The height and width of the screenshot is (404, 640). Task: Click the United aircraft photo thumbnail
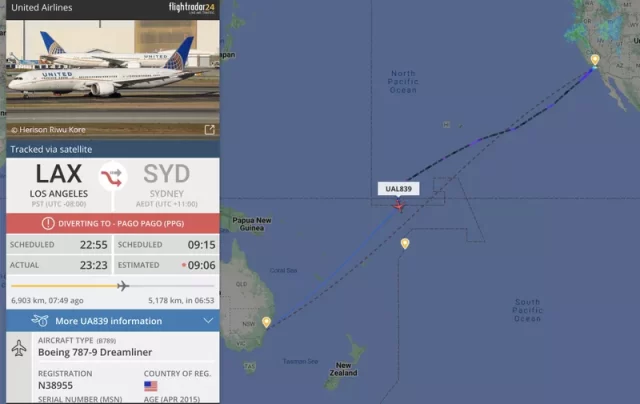[113, 78]
